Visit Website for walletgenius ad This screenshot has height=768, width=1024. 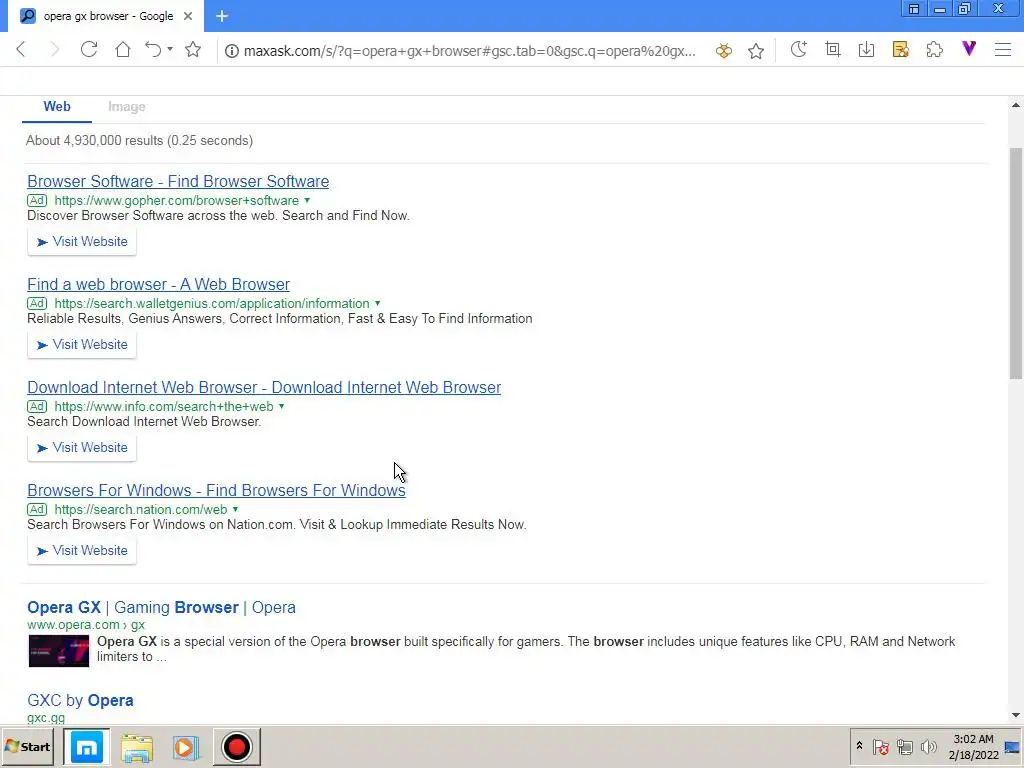[x=82, y=345]
